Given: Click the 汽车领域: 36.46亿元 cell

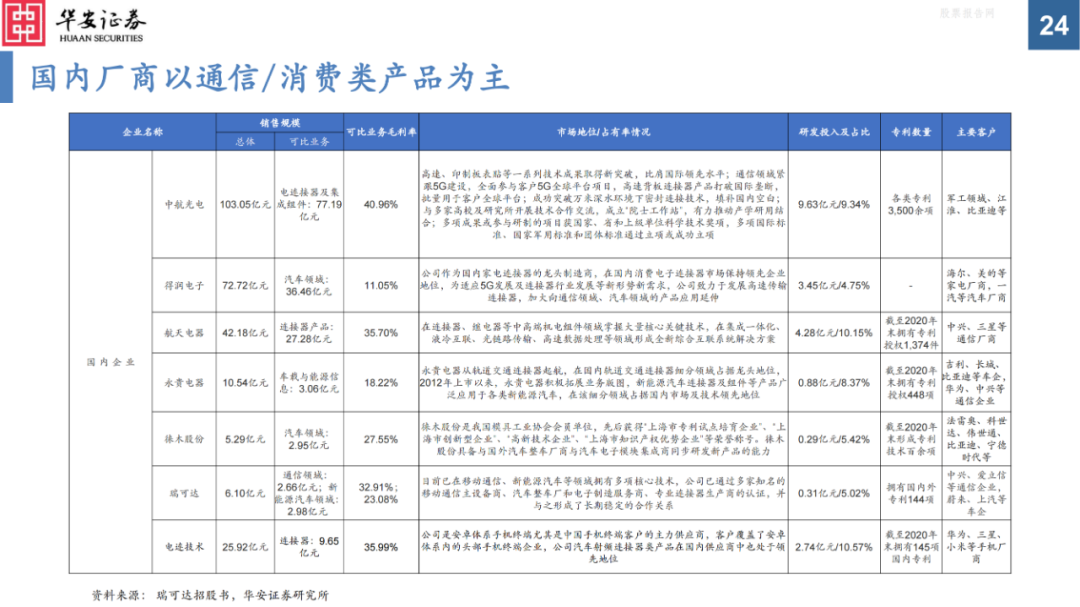Looking at the screenshot, I should click(x=309, y=285).
